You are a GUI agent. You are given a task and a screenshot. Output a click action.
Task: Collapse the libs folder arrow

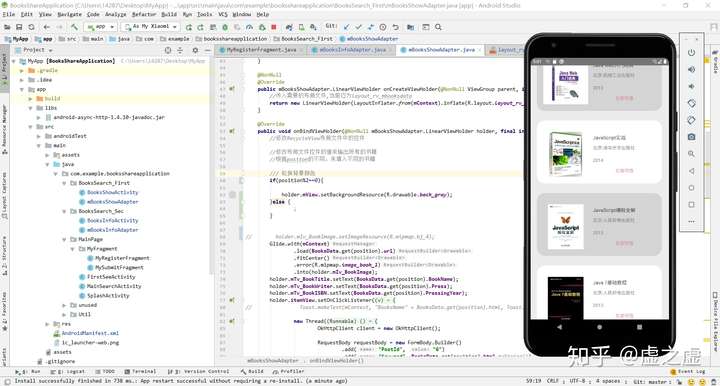(30, 108)
